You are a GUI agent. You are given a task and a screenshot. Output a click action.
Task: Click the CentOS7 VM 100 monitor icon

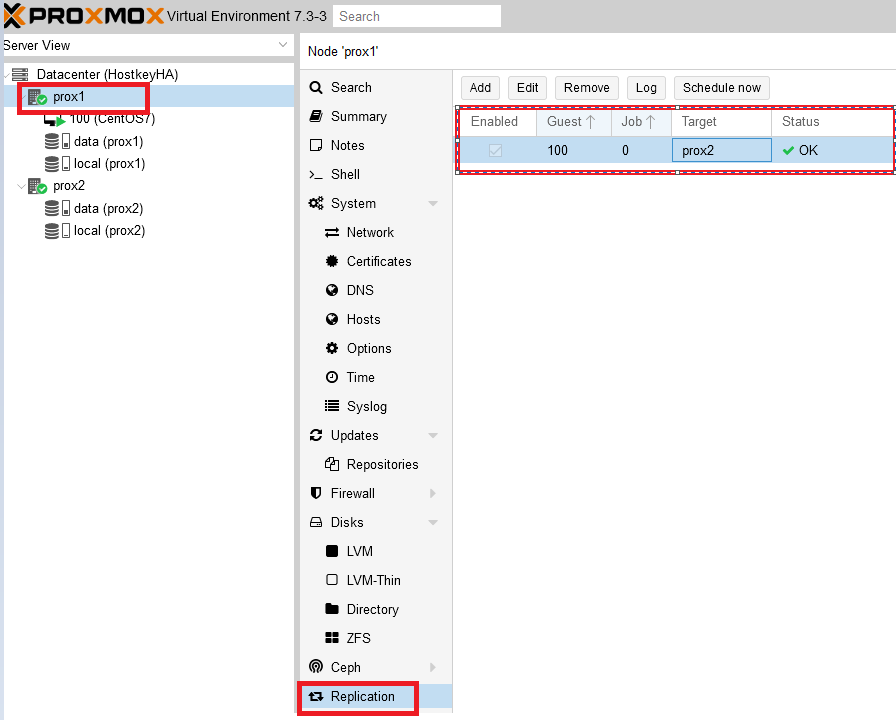[53, 119]
